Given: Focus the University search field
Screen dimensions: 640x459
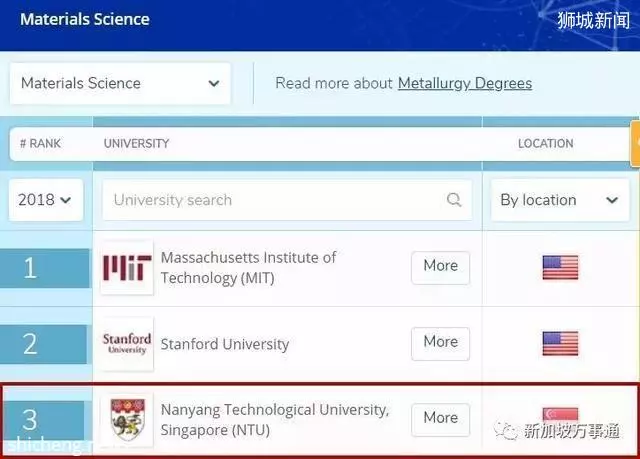Looking at the screenshot, I should [287, 200].
